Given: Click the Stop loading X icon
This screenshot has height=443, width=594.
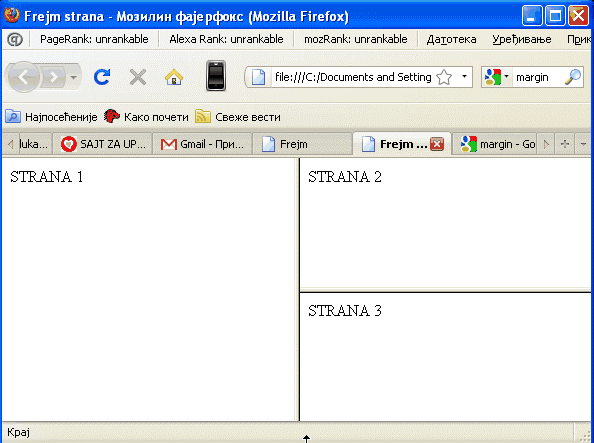Looking at the screenshot, I should click(x=138, y=77).
